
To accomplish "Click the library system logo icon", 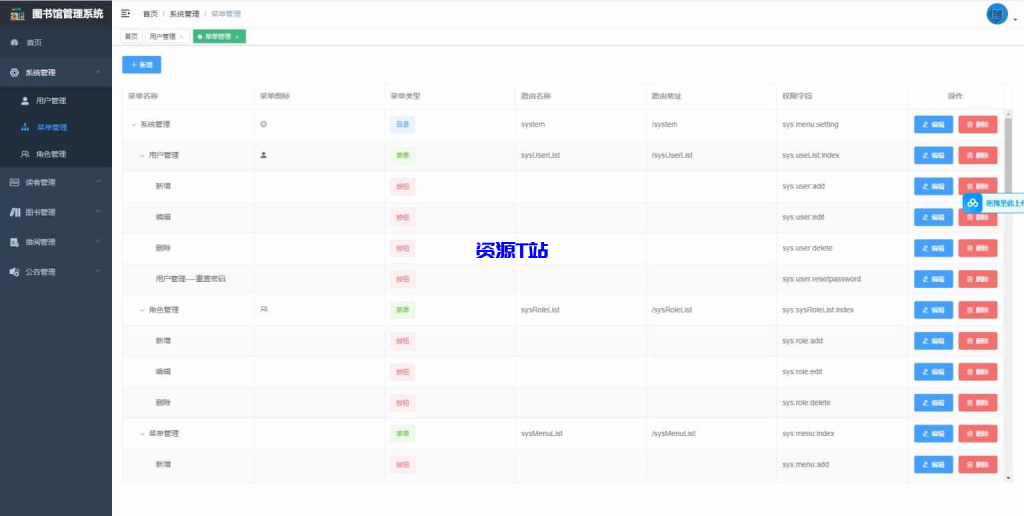I will [16, 13].
